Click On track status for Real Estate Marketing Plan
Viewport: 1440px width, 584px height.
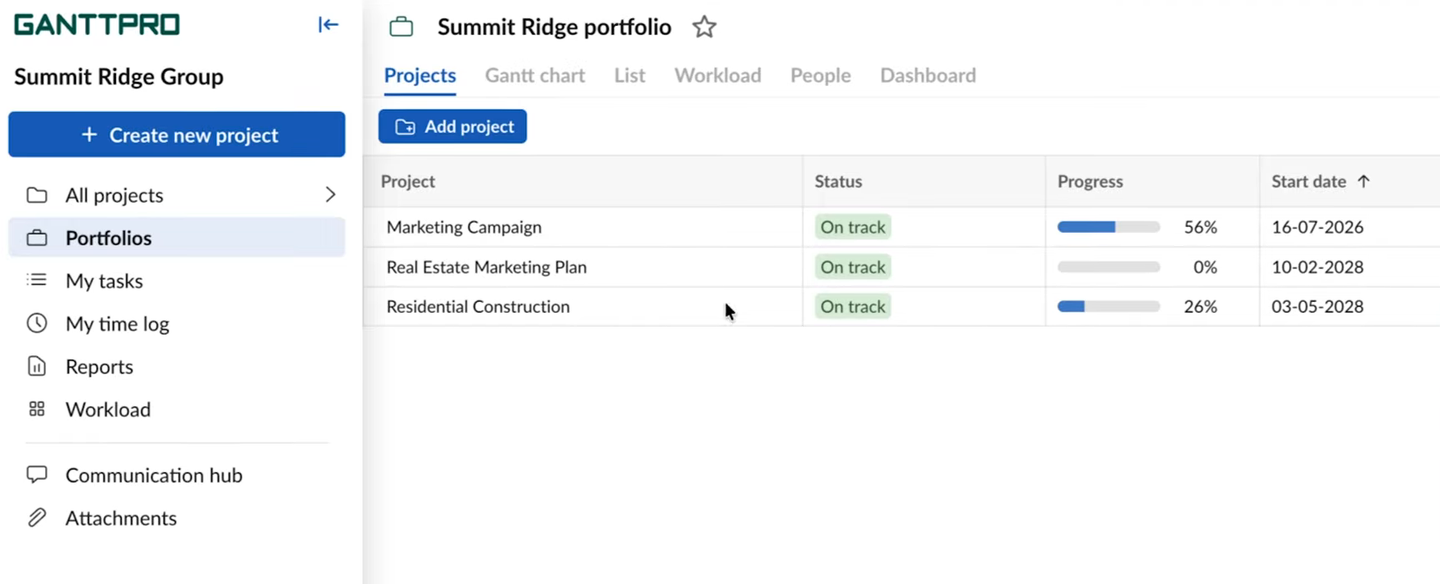tap(853, 267)
